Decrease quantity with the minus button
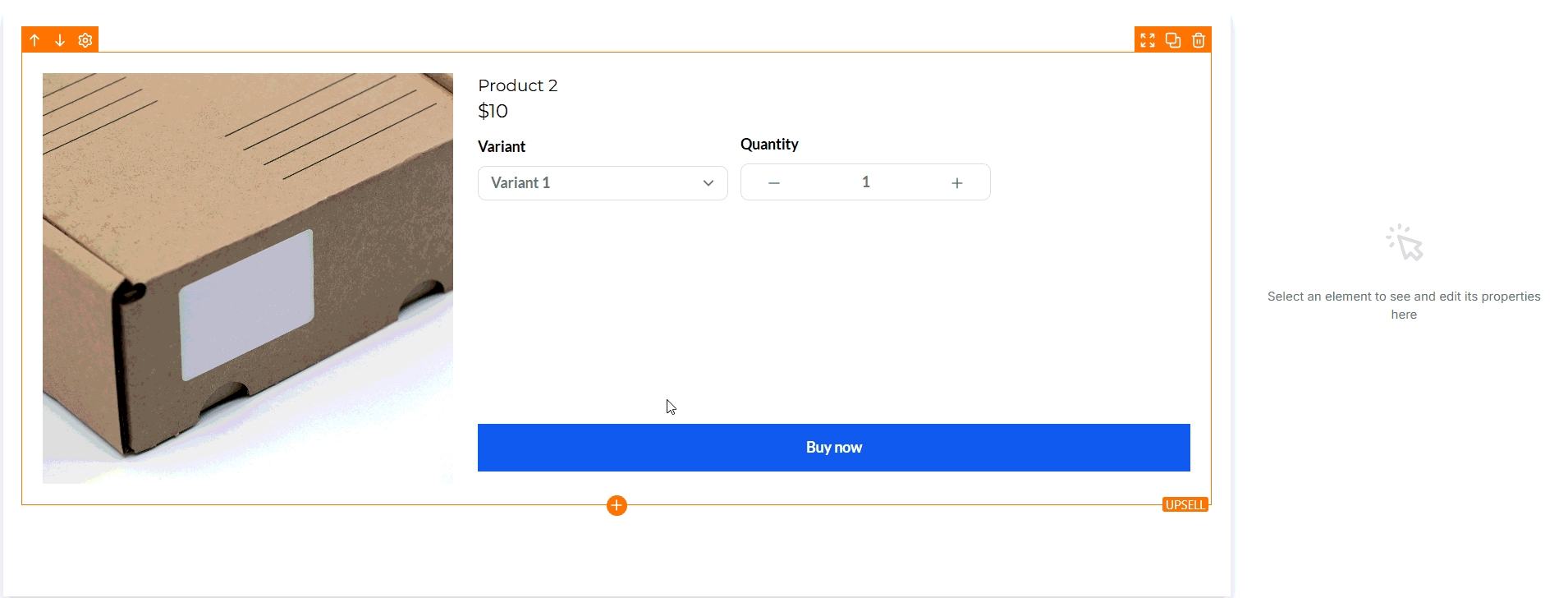The width and height of the screenshot is (1568, 598). point(774,183)
